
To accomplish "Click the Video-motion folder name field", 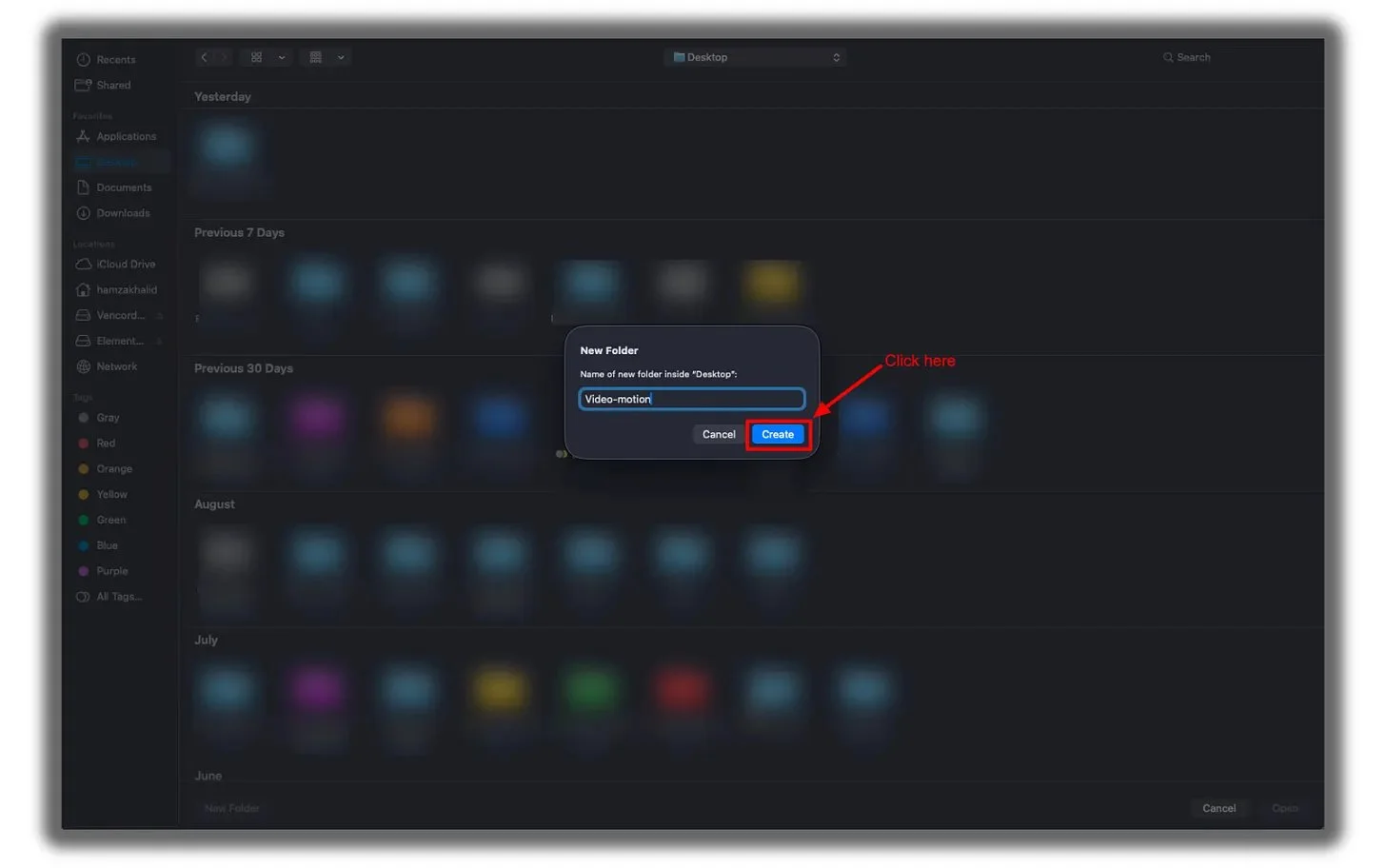I will click(x=692, y=399).
